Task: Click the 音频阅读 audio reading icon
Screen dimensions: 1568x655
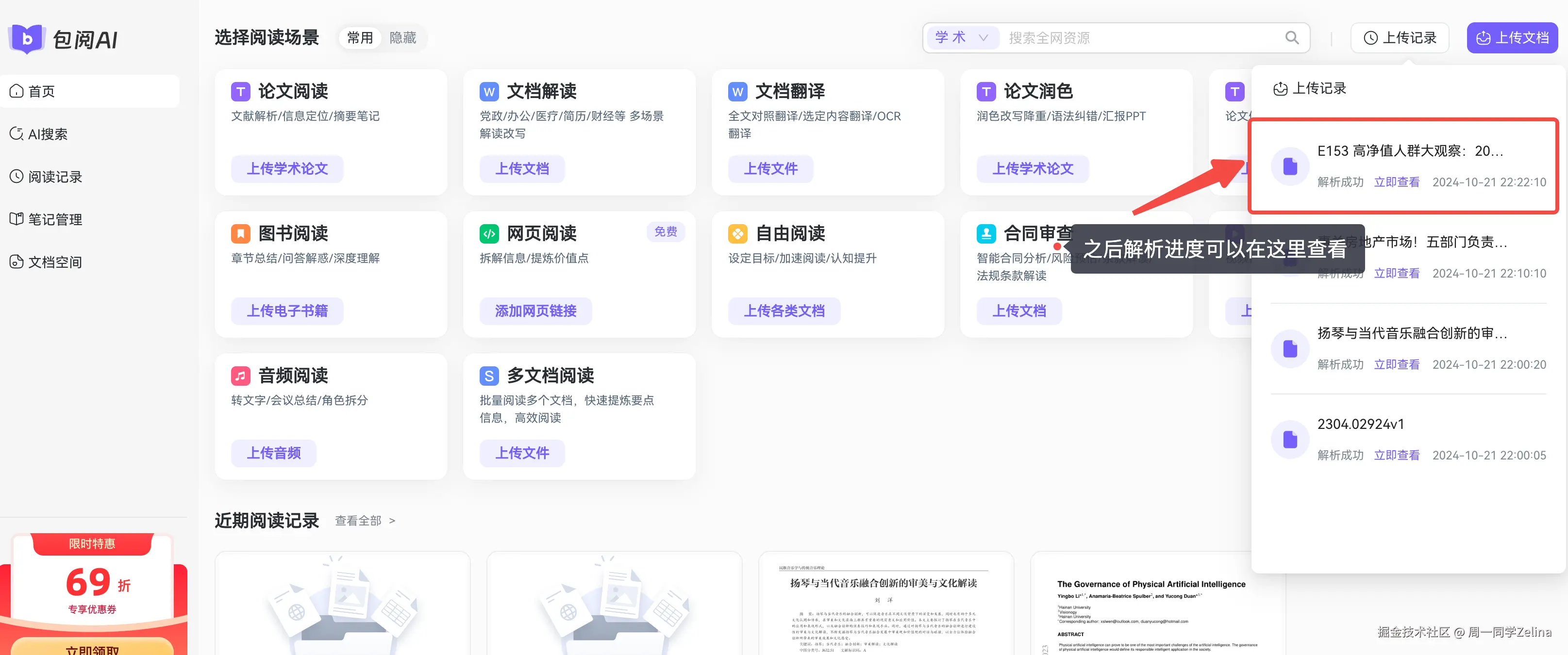Action: (240, 375)
